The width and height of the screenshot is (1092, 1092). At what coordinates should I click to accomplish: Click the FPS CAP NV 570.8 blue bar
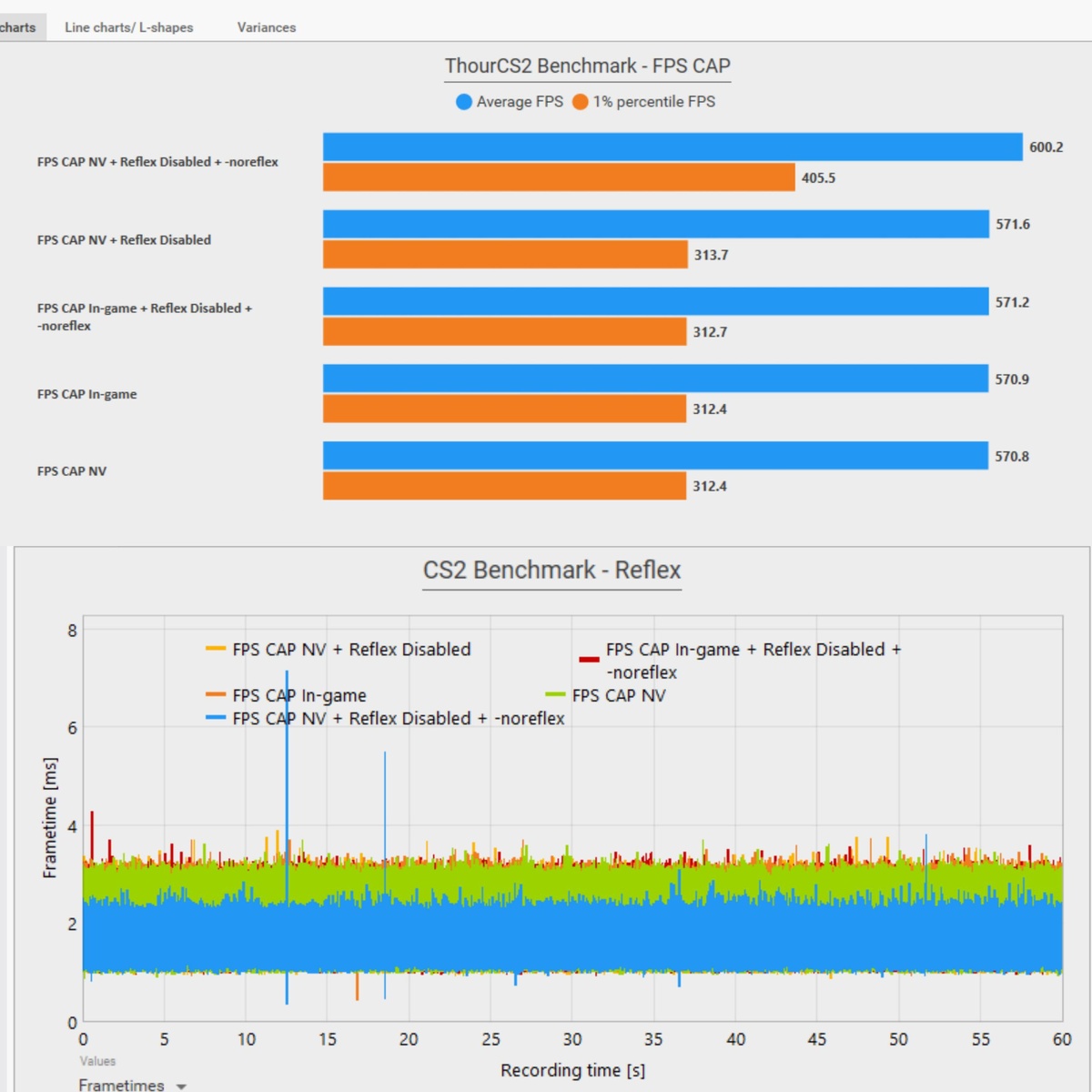pos(655,456)
